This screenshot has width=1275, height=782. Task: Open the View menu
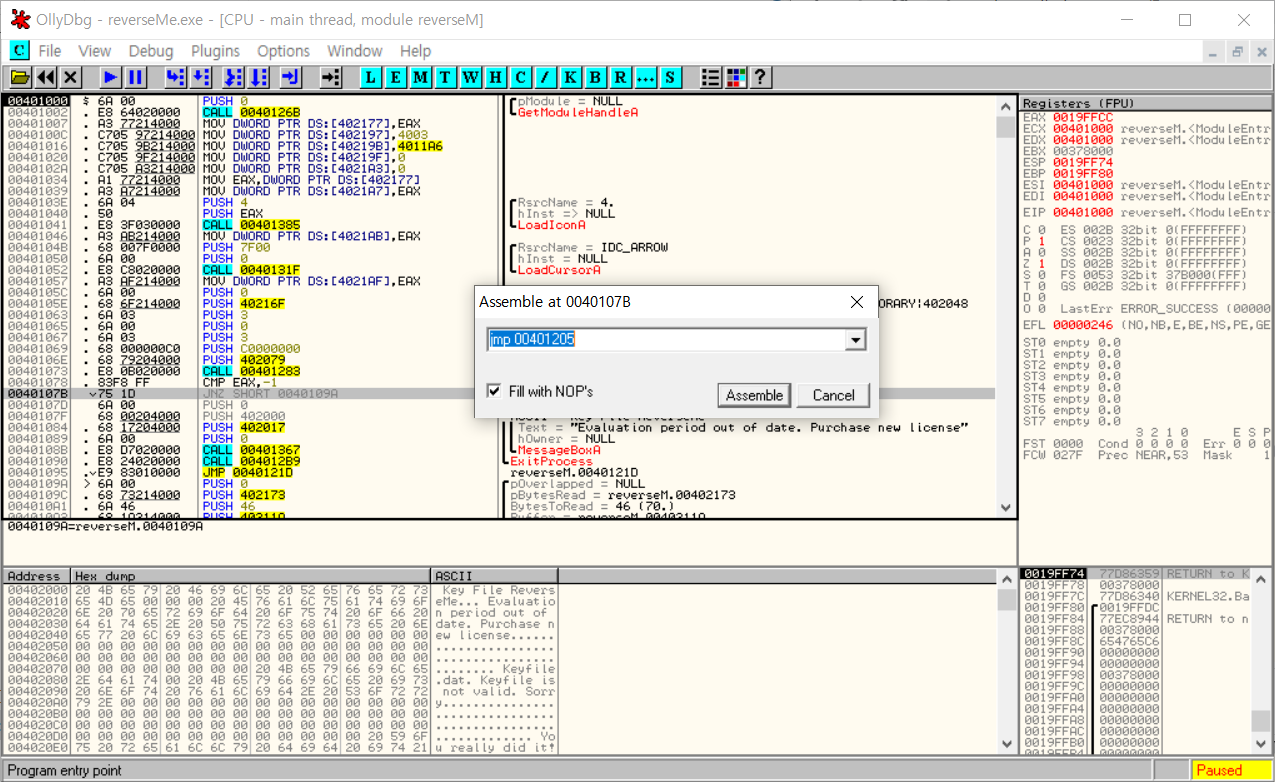tap(94, 51)
